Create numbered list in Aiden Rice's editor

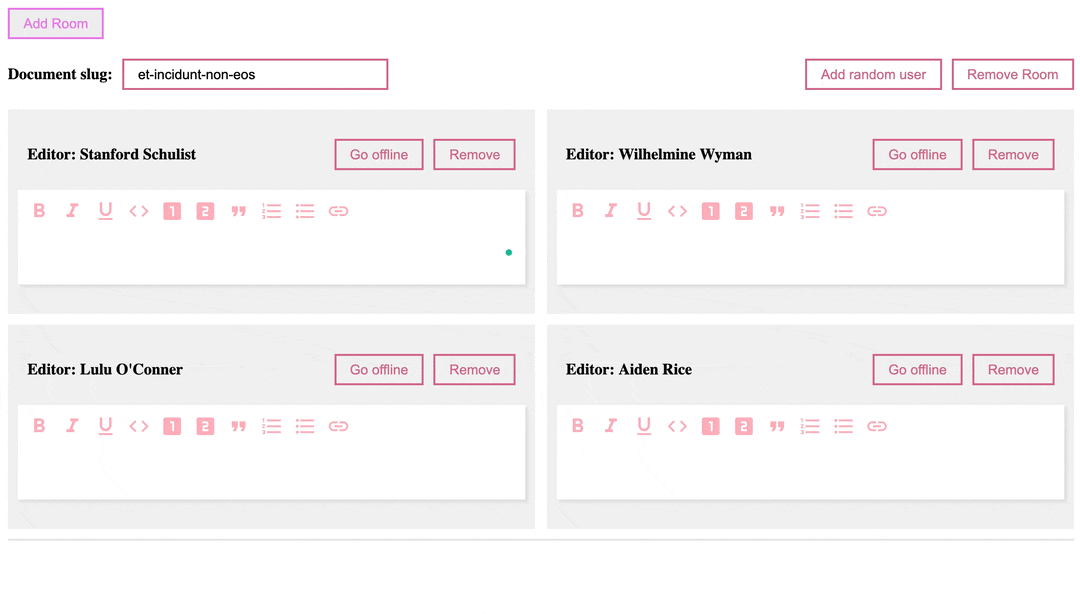click(810, 426)
